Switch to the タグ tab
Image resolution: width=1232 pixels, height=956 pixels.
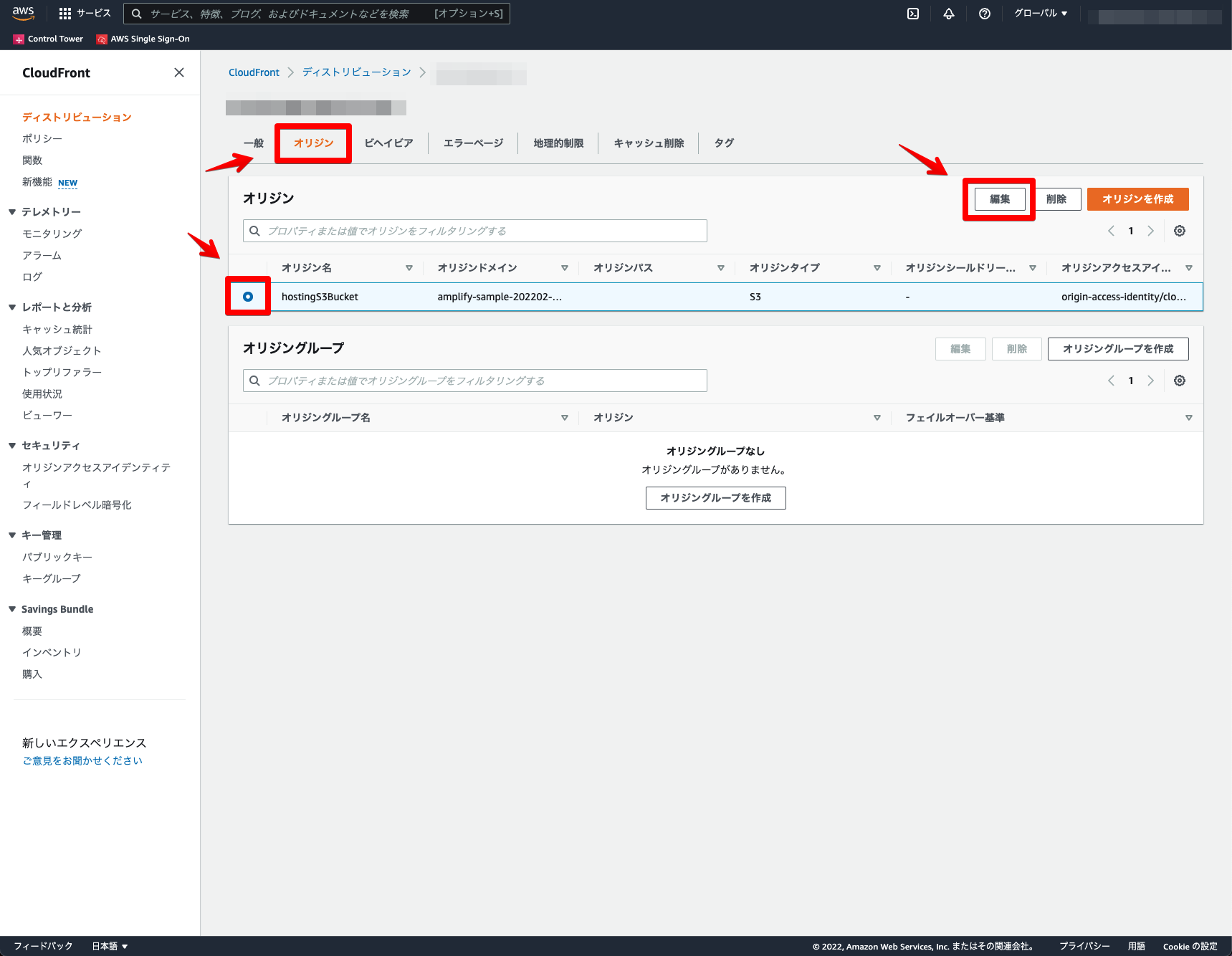pyautogui.click(x=724, y=143)
